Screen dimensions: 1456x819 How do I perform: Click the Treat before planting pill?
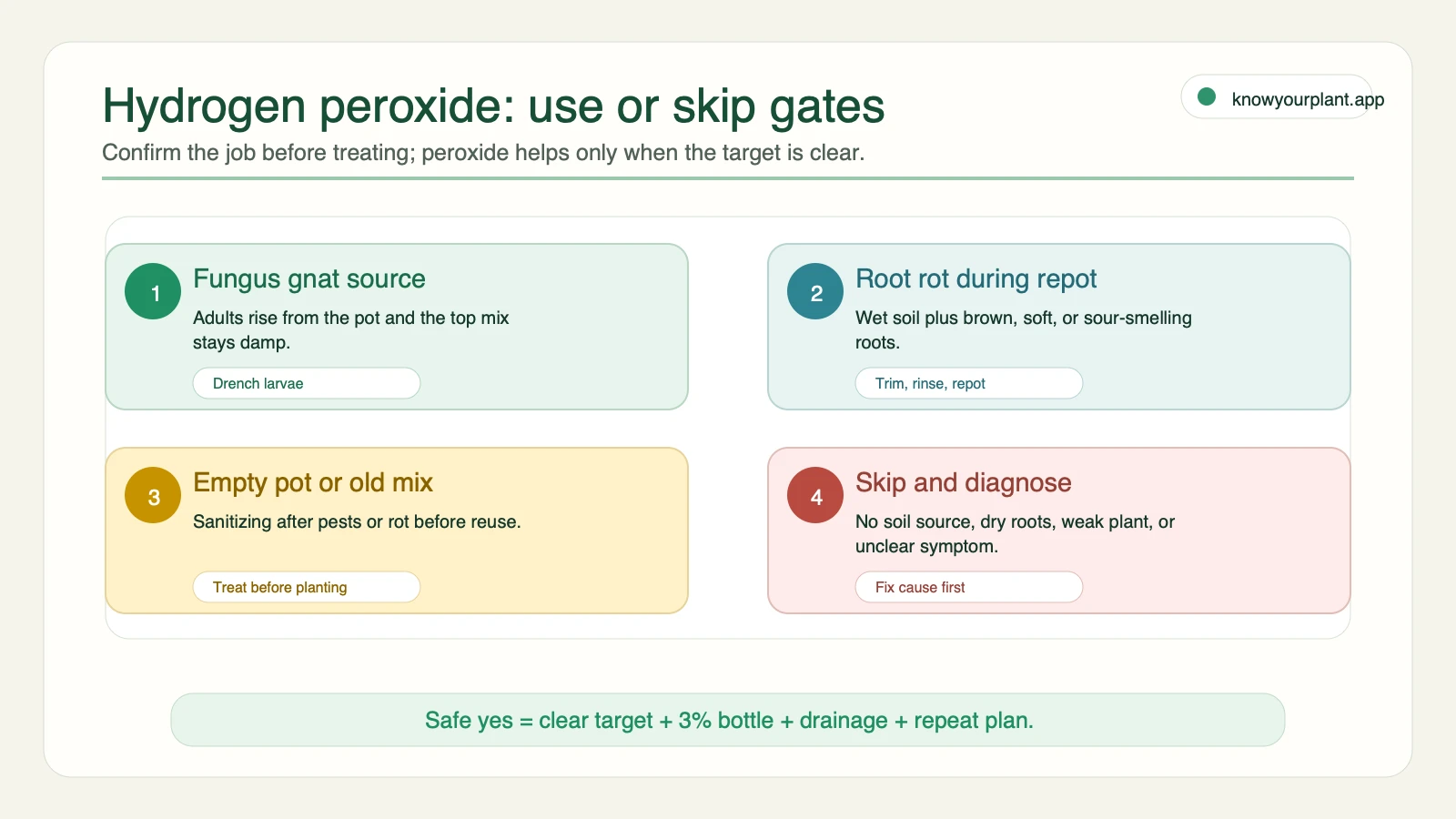[307, 587]
